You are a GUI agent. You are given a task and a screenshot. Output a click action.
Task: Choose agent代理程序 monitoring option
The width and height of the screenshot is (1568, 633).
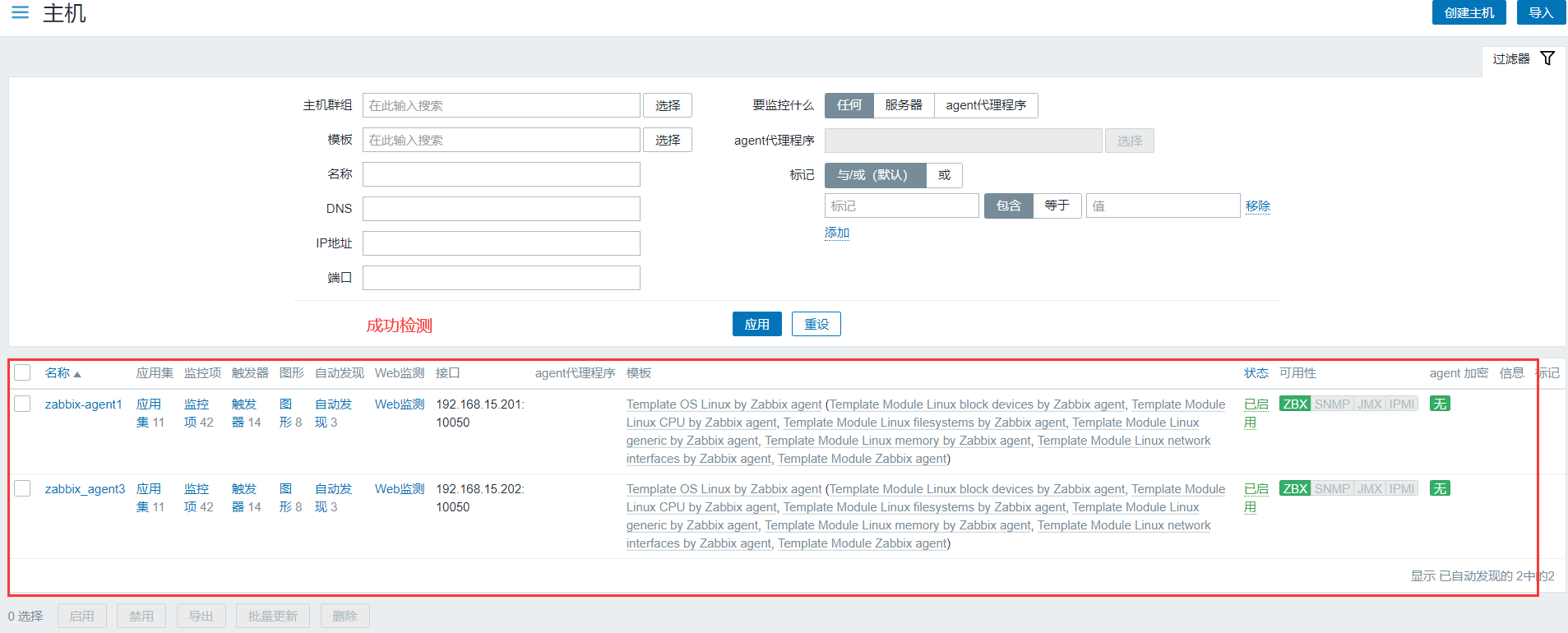click(986, 105)
